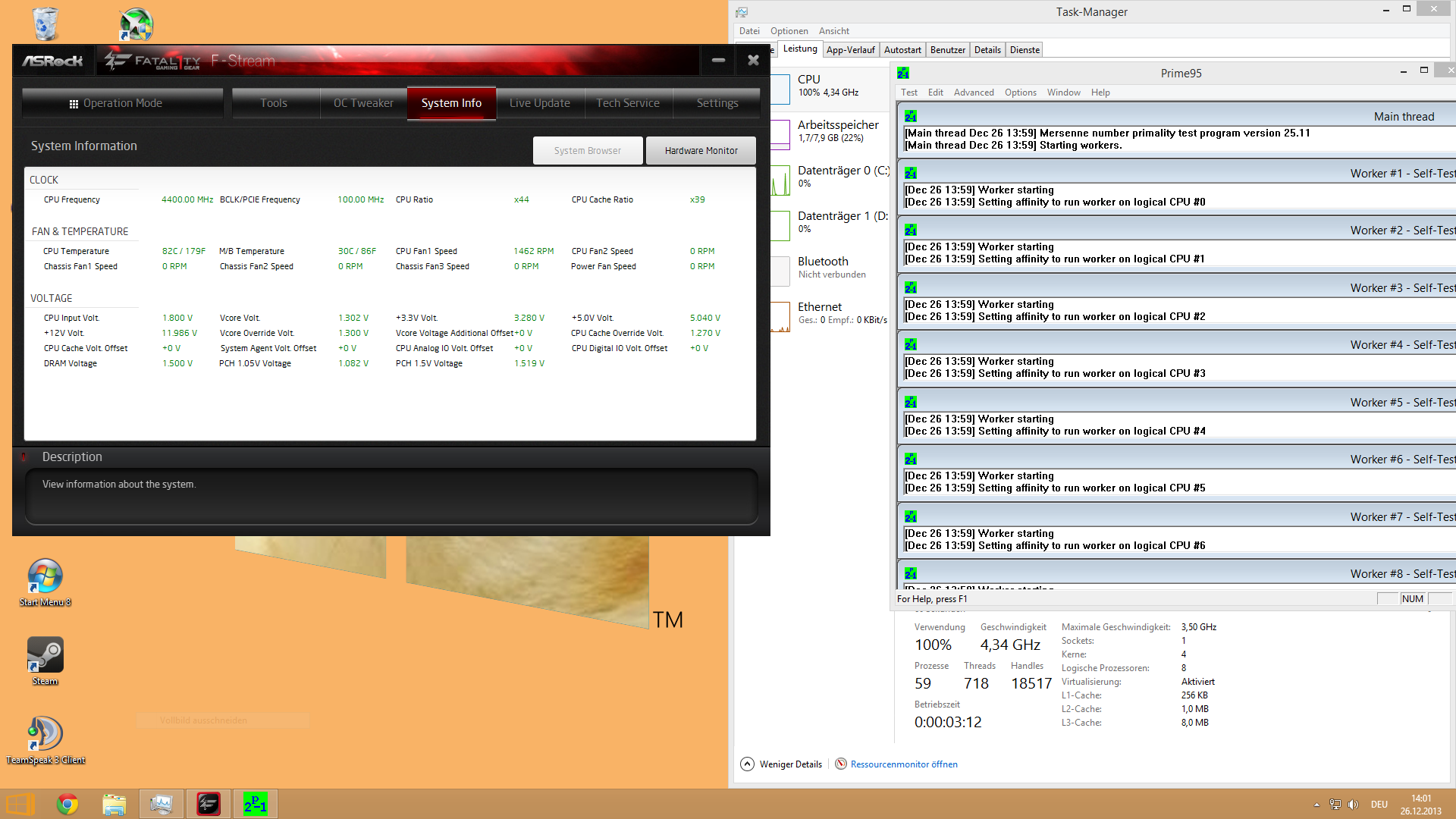The width and height of the screenshot is (1456, 819).
Task: Click the Prime95 icon in the taskbar
Action: point(256,804)
